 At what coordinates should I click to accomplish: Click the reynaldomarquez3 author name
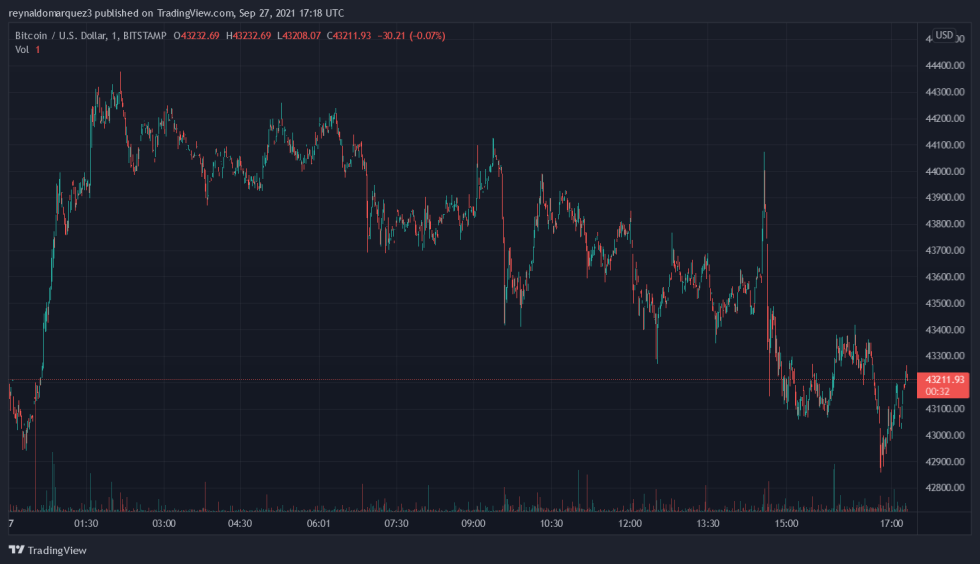[48, 13]
